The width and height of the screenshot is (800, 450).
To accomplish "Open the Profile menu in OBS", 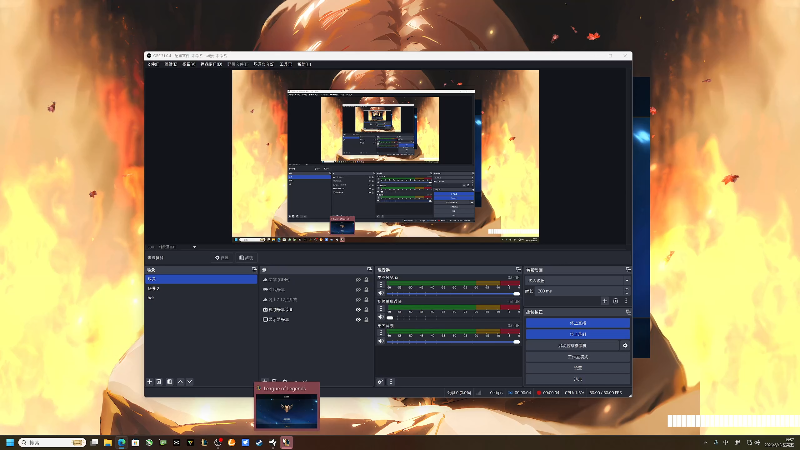I will click(237, 64).
